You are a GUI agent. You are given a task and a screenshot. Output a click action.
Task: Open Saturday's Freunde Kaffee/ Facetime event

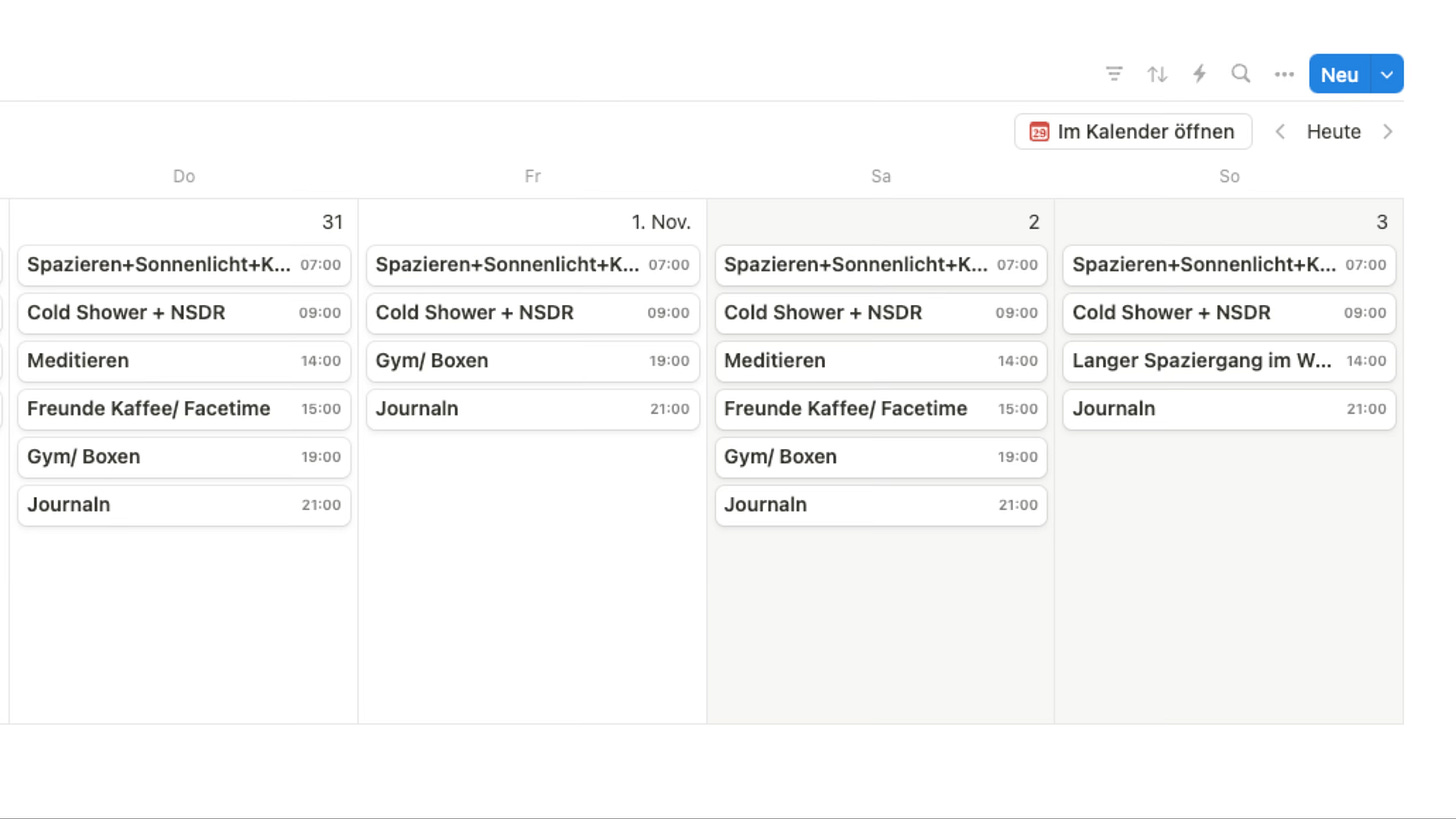click(881, 409)
